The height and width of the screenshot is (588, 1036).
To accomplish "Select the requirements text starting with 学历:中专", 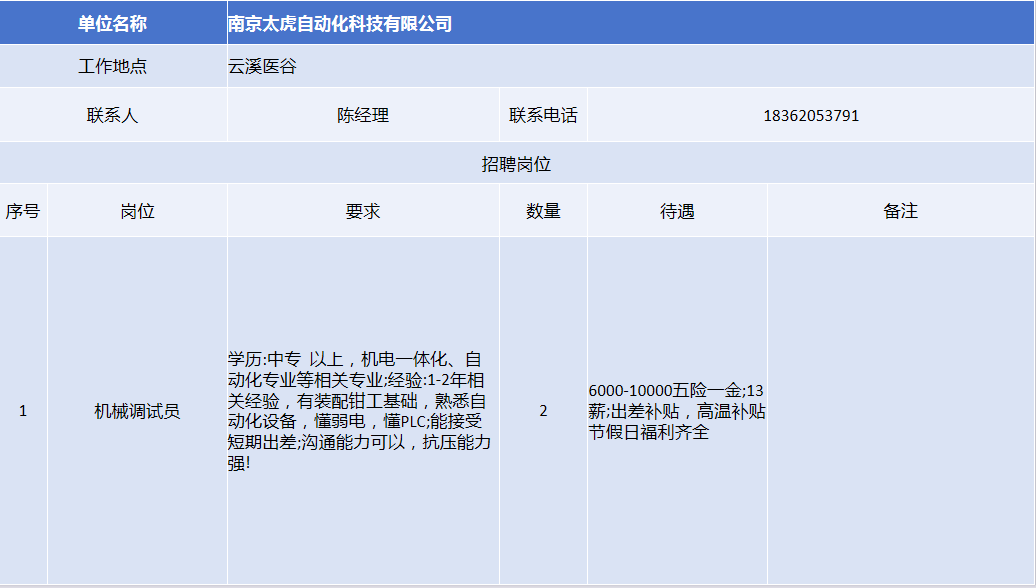I will click(x=362, y=411).
